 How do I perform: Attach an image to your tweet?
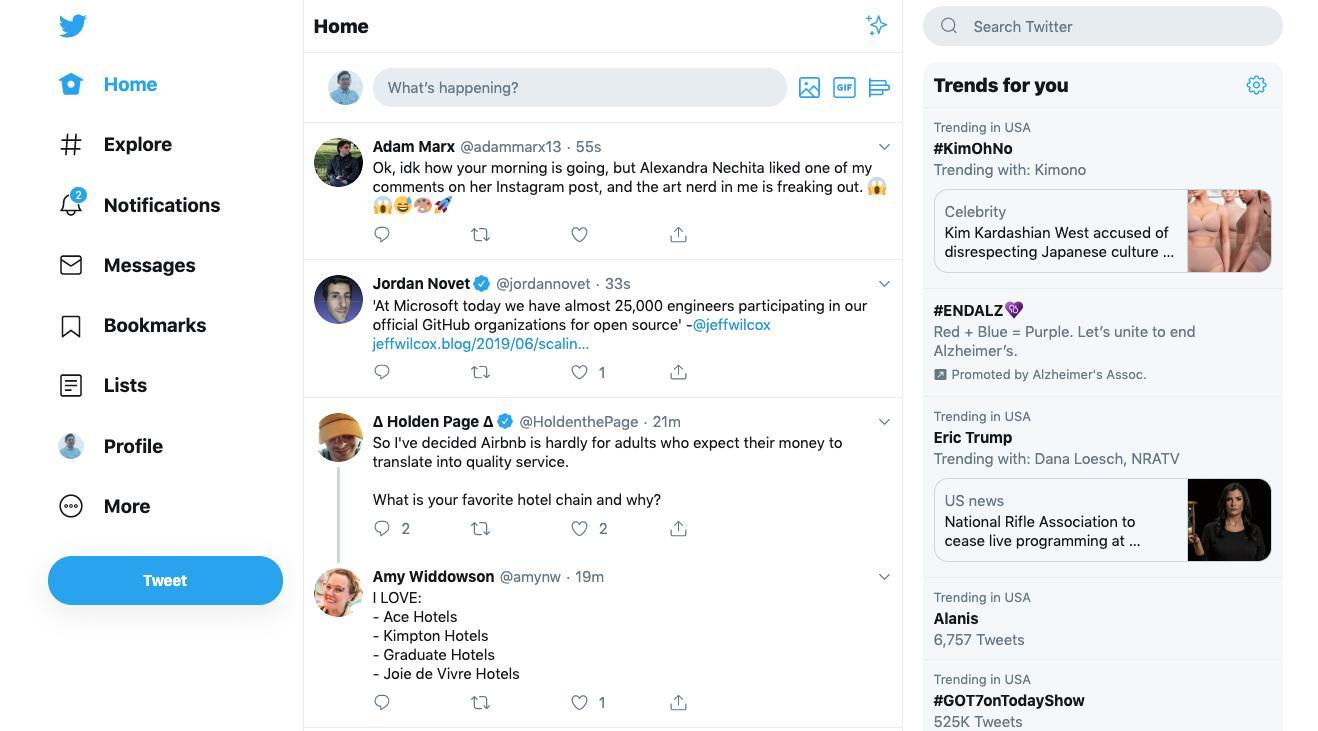[x=809, y=87]
